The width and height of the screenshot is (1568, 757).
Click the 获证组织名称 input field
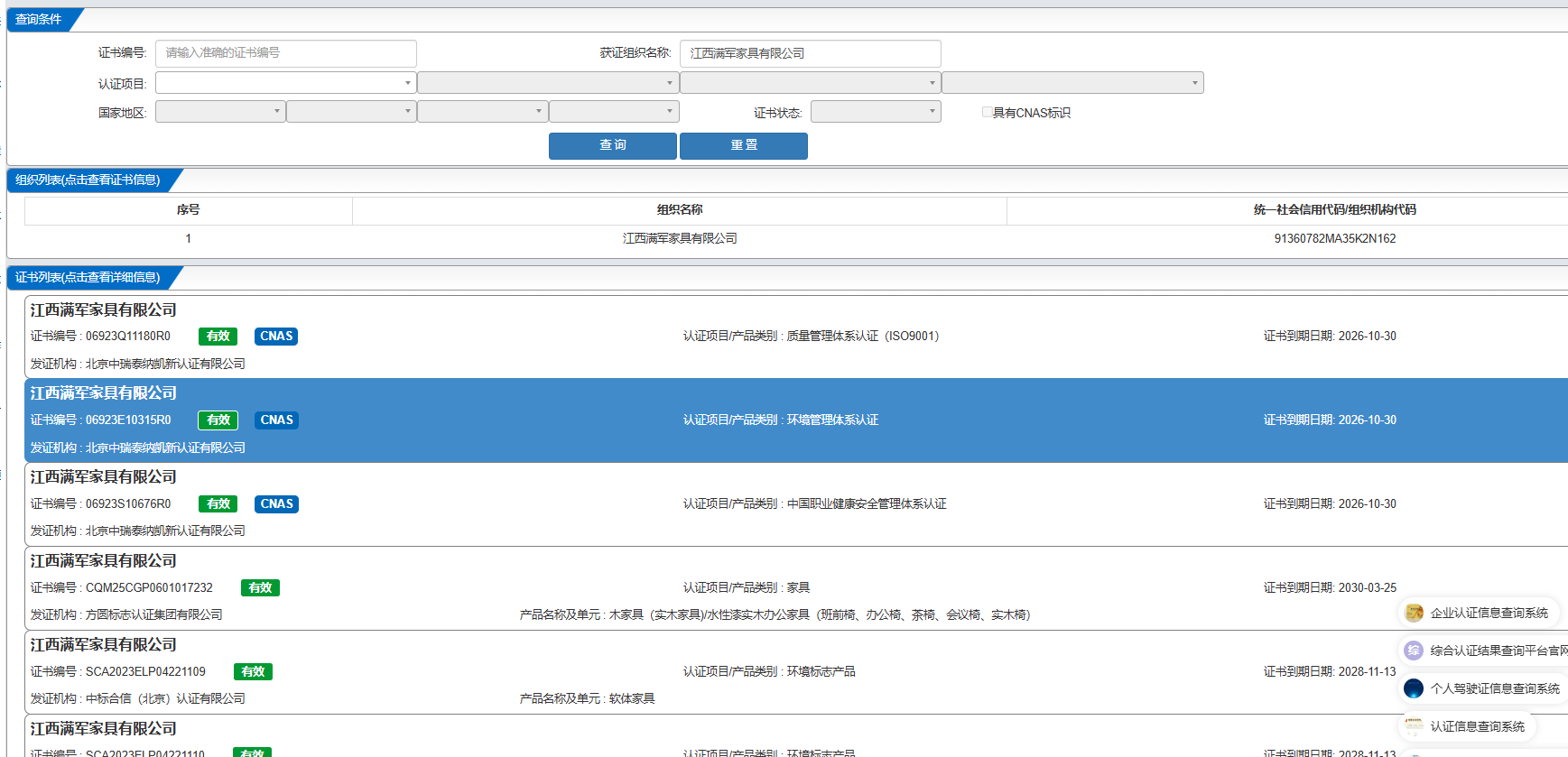point(811,53)
